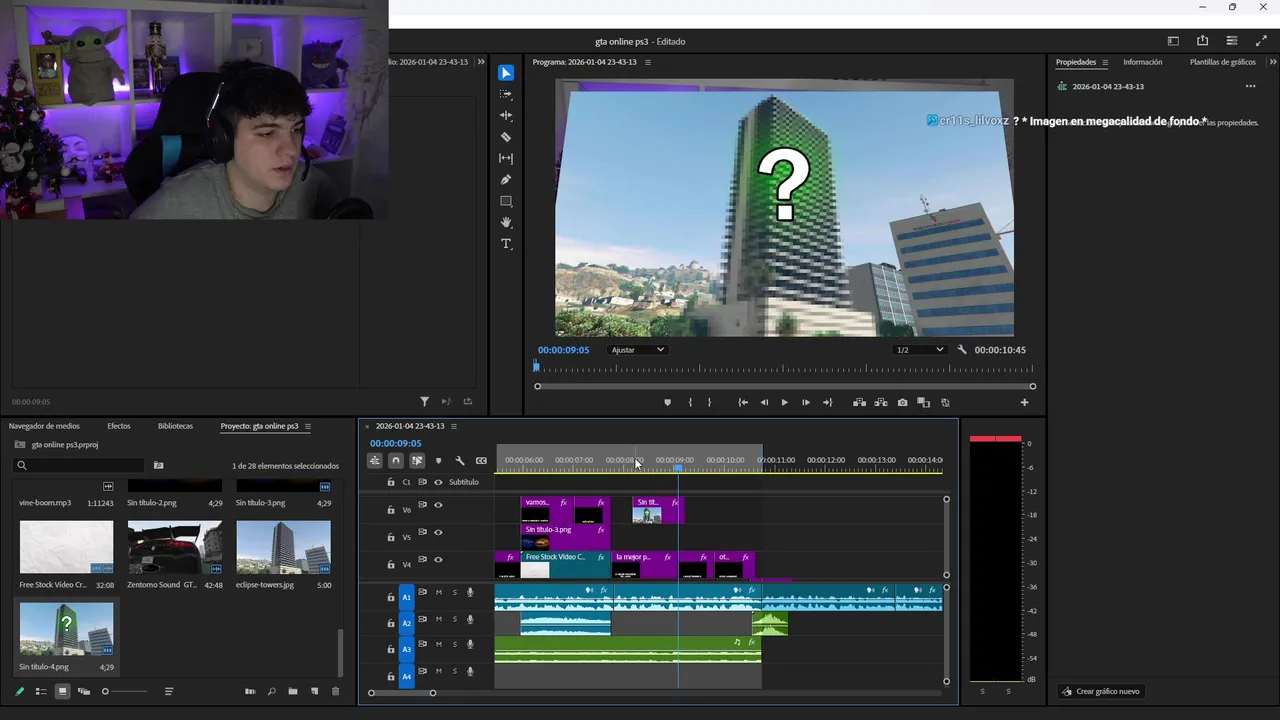Click the timeline horizontal zoom scroll bar
Screen dimensions: 1280x720
point(402,693)
